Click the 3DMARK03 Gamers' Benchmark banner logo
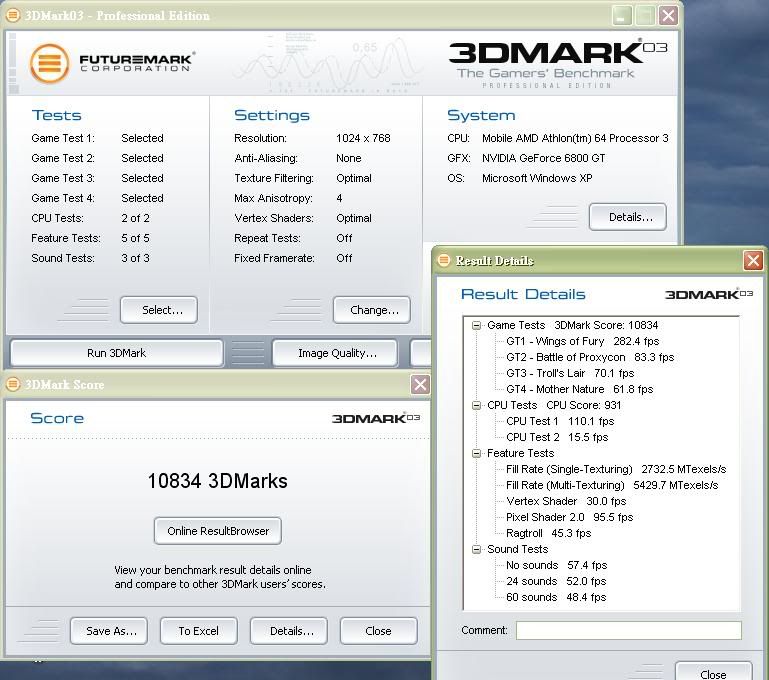This screenshot has height=680, width=769. pos(558,64)
